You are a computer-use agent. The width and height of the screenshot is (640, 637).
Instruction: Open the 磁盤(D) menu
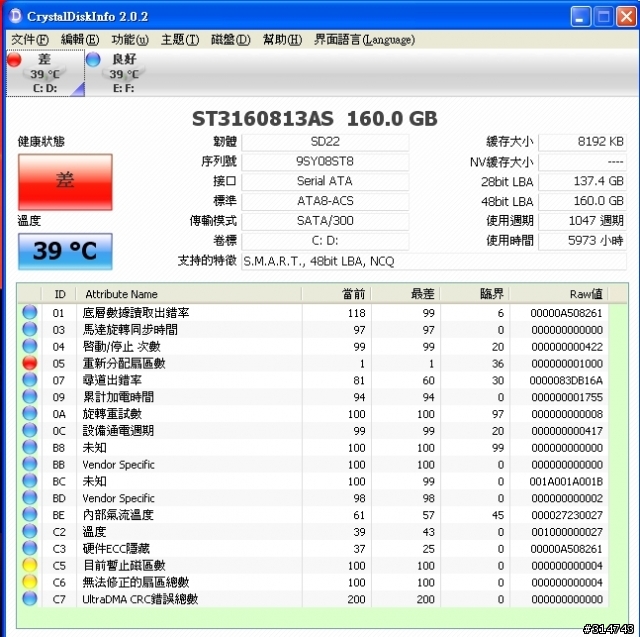231,40
